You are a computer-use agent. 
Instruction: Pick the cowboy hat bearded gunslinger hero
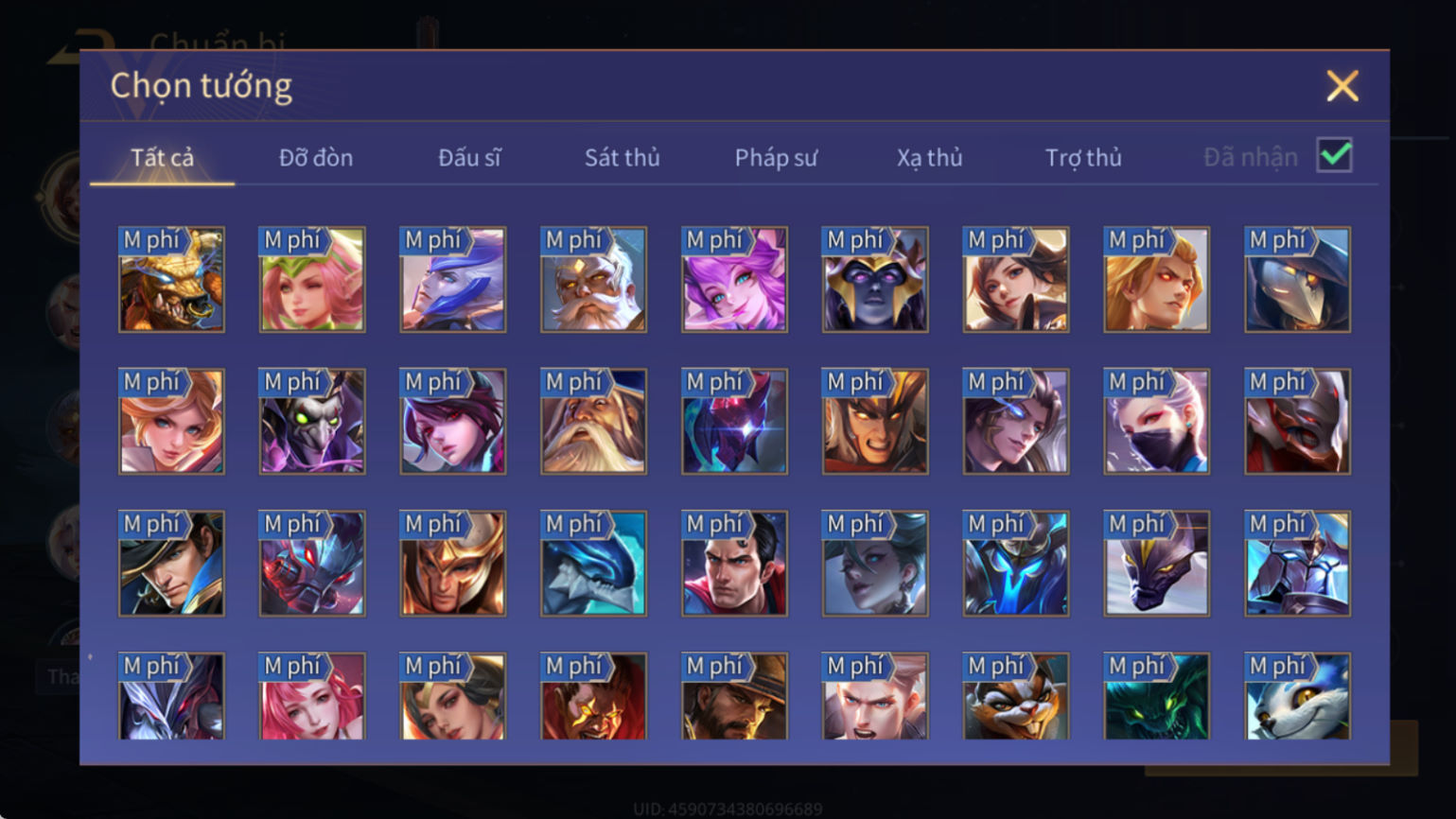click(x=734, y=696)
